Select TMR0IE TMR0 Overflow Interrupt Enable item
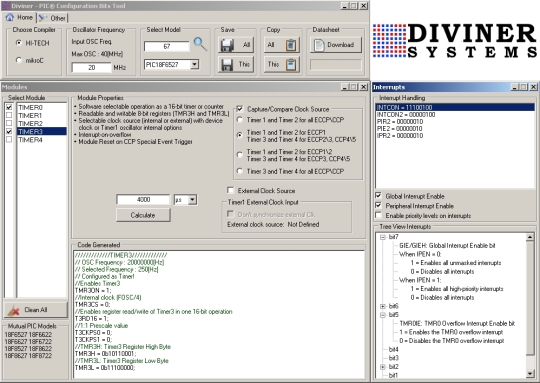 point(457,323)
